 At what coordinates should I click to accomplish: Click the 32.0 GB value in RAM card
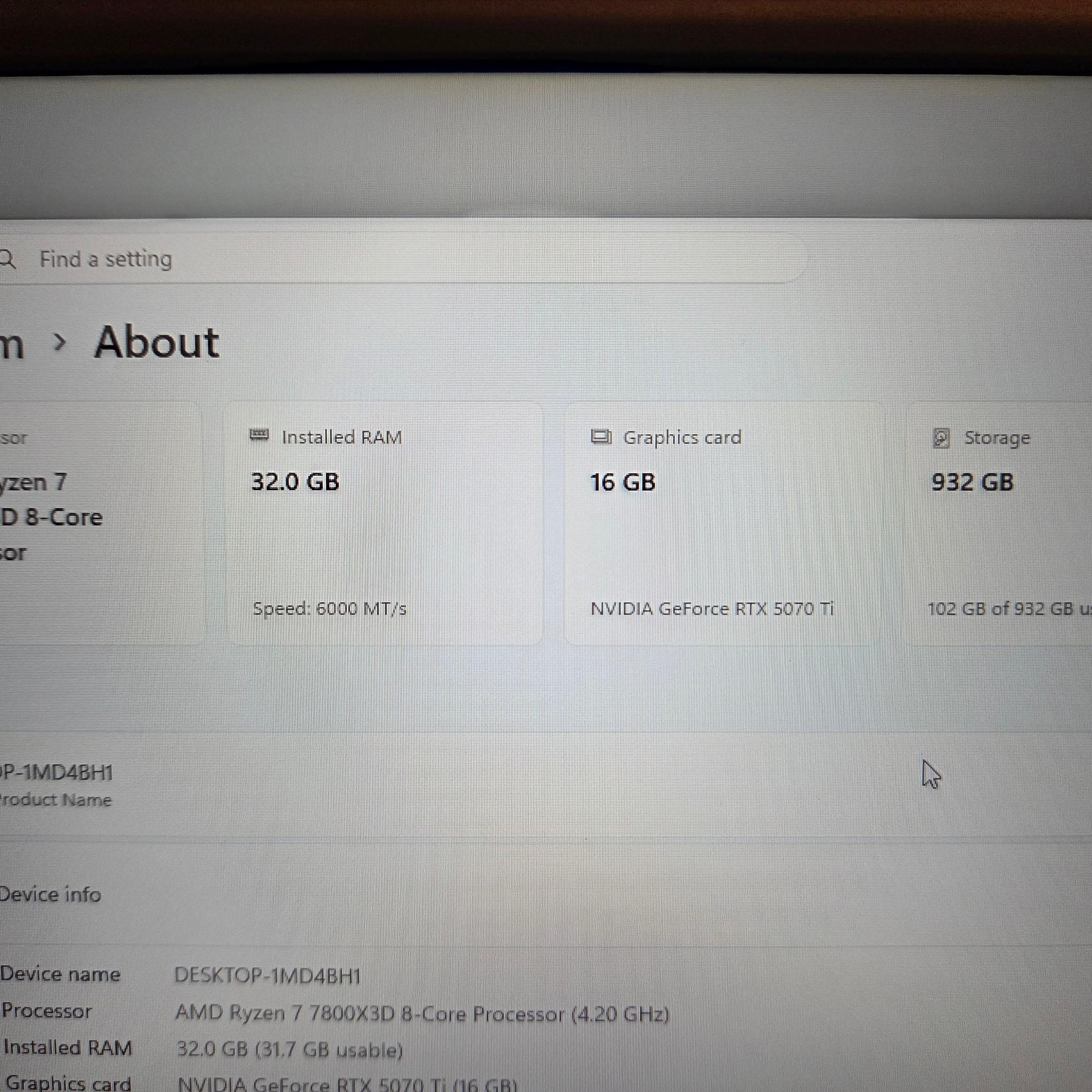click(295, 482)
